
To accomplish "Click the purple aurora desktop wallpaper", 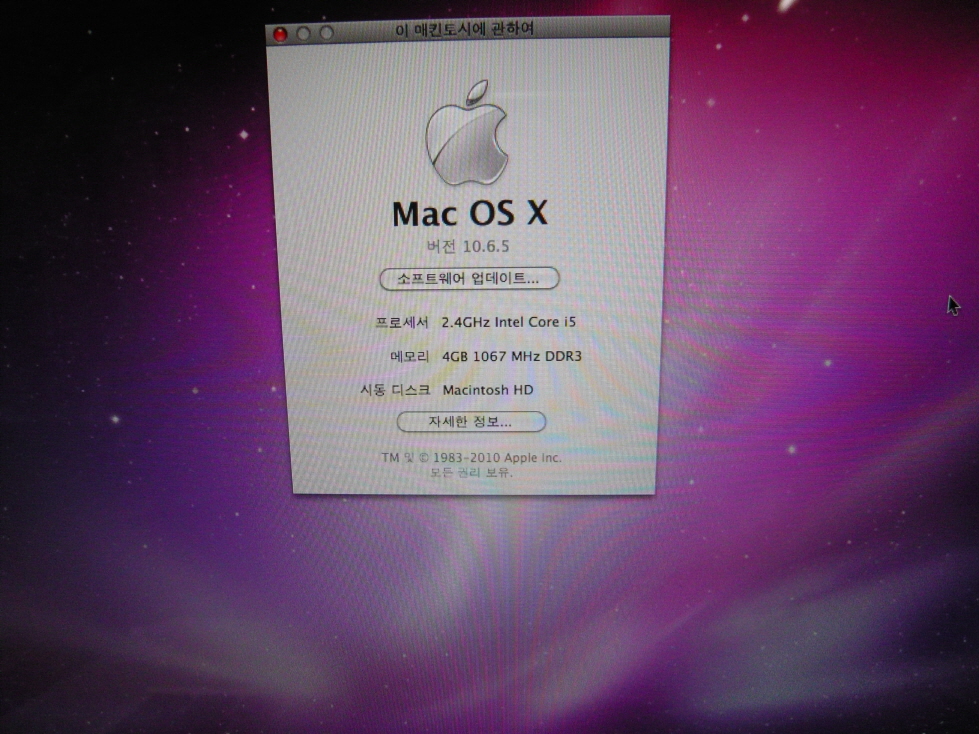I will 800,450.
